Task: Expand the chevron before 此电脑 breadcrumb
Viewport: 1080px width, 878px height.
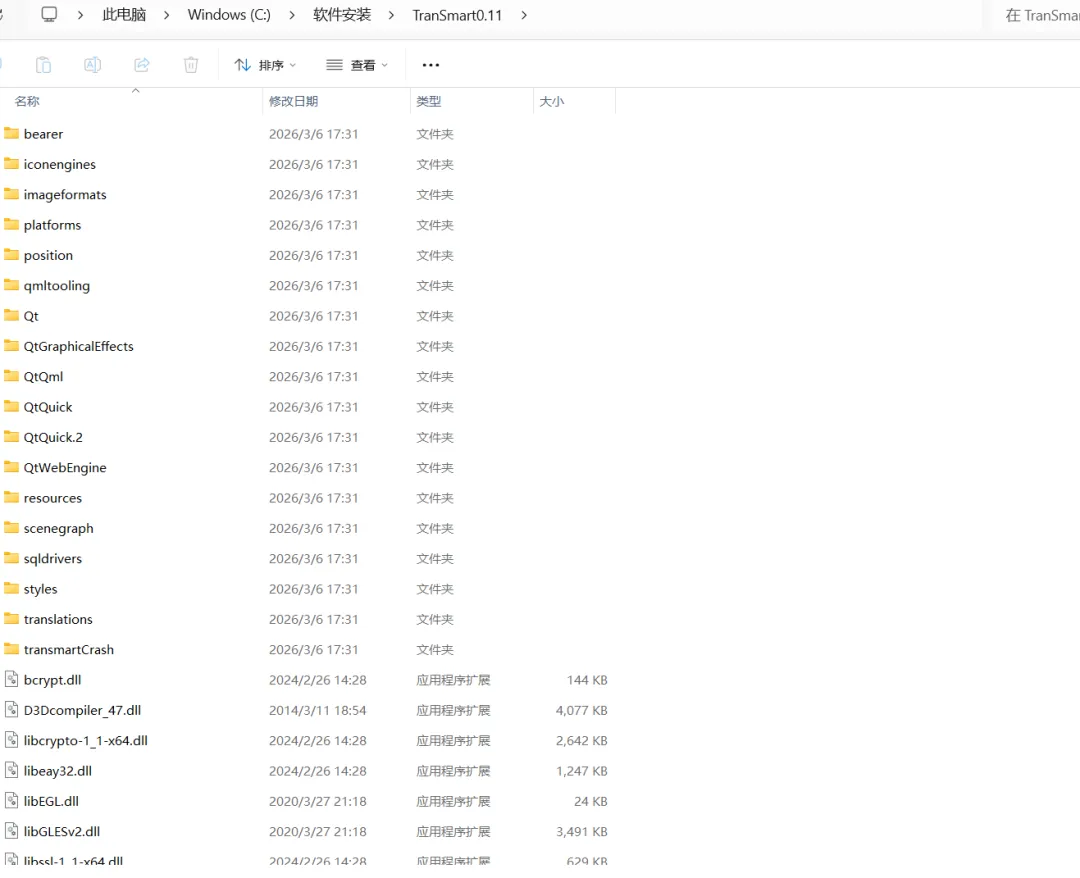Action: (81, 15)
